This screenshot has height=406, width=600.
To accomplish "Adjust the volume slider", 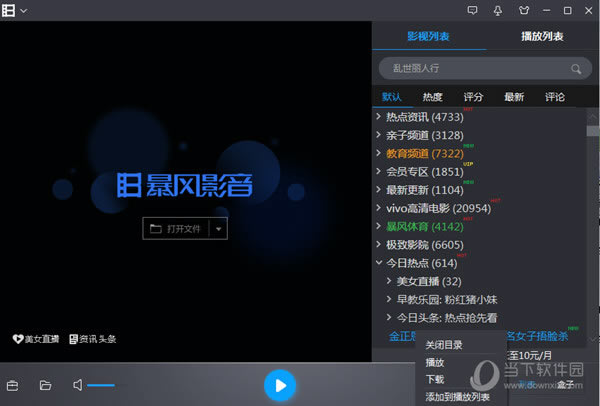I will pyautogui.click(x=101, y=385).
